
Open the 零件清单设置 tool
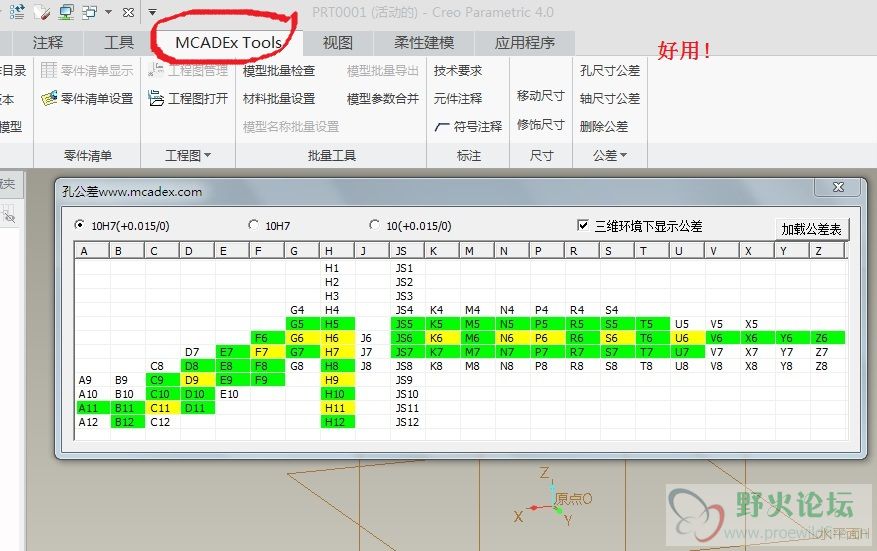pyautogui.click(x=87, y=98)
